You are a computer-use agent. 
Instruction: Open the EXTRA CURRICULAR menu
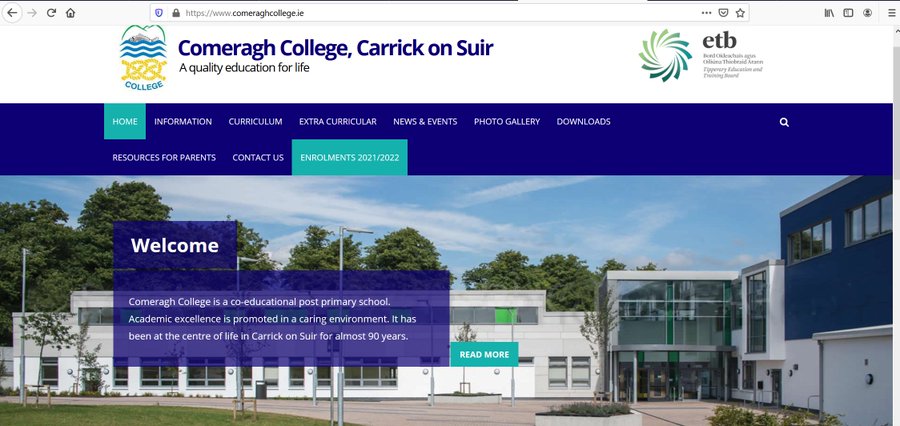click(338, 122)
